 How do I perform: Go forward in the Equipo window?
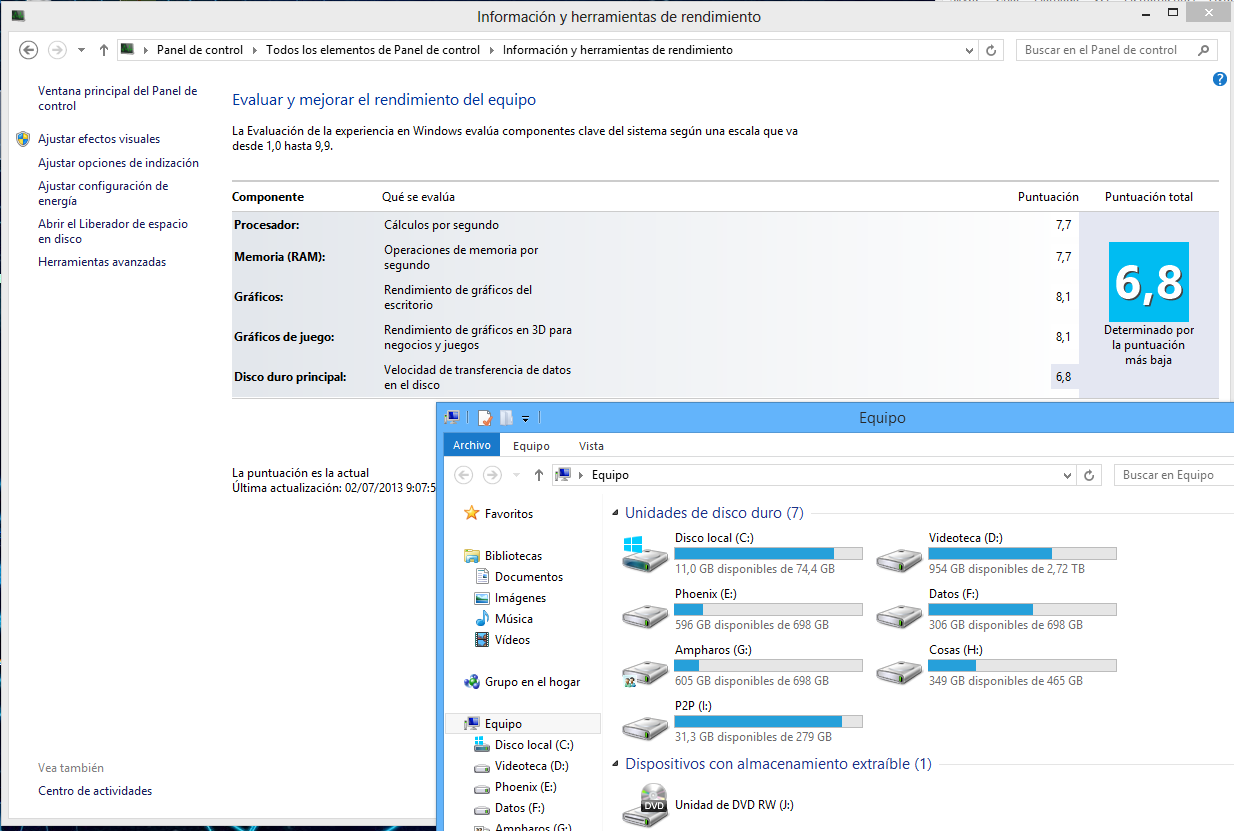(x=492, y=475)
